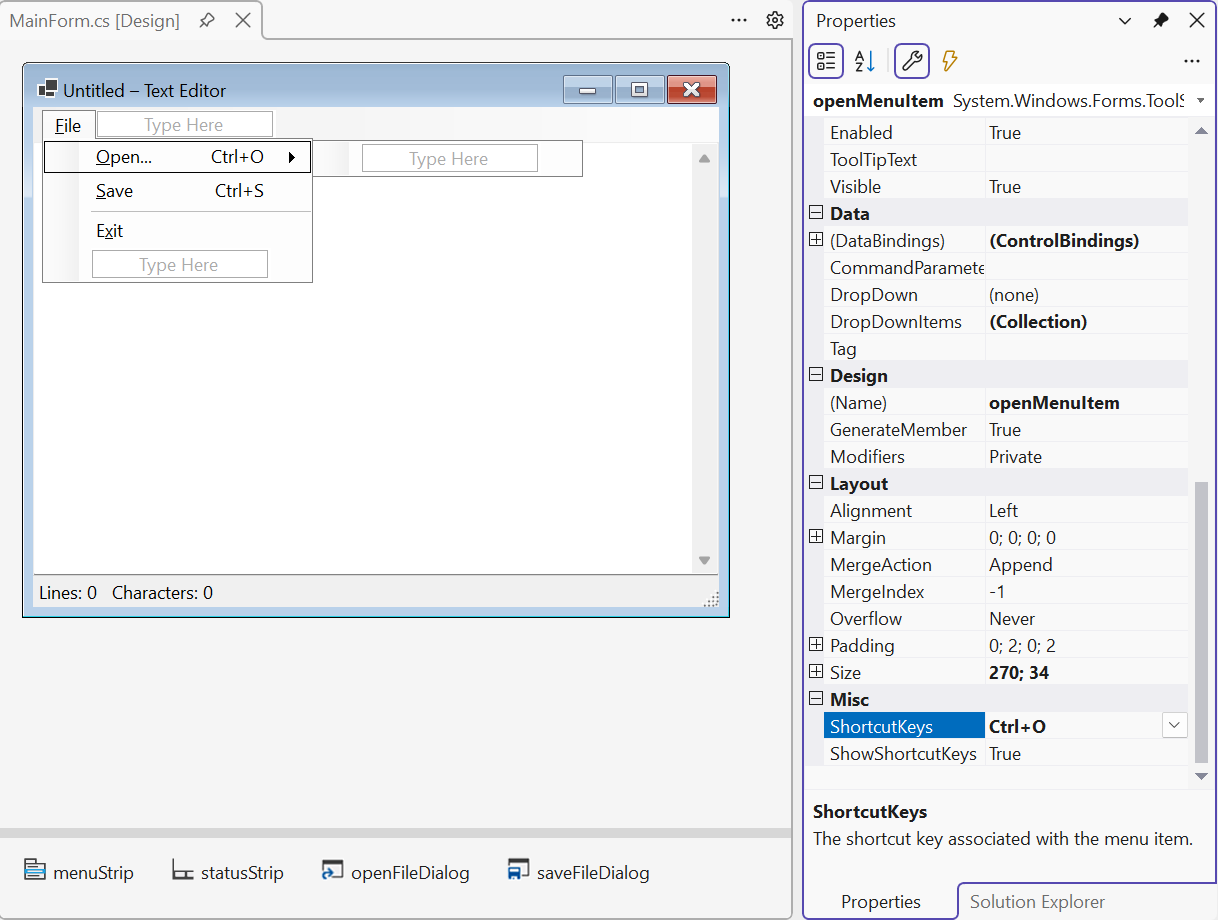The width and height of the screenshot is (1218, 920).
Task: Collapse the Data category
Action: pos(816,213)
